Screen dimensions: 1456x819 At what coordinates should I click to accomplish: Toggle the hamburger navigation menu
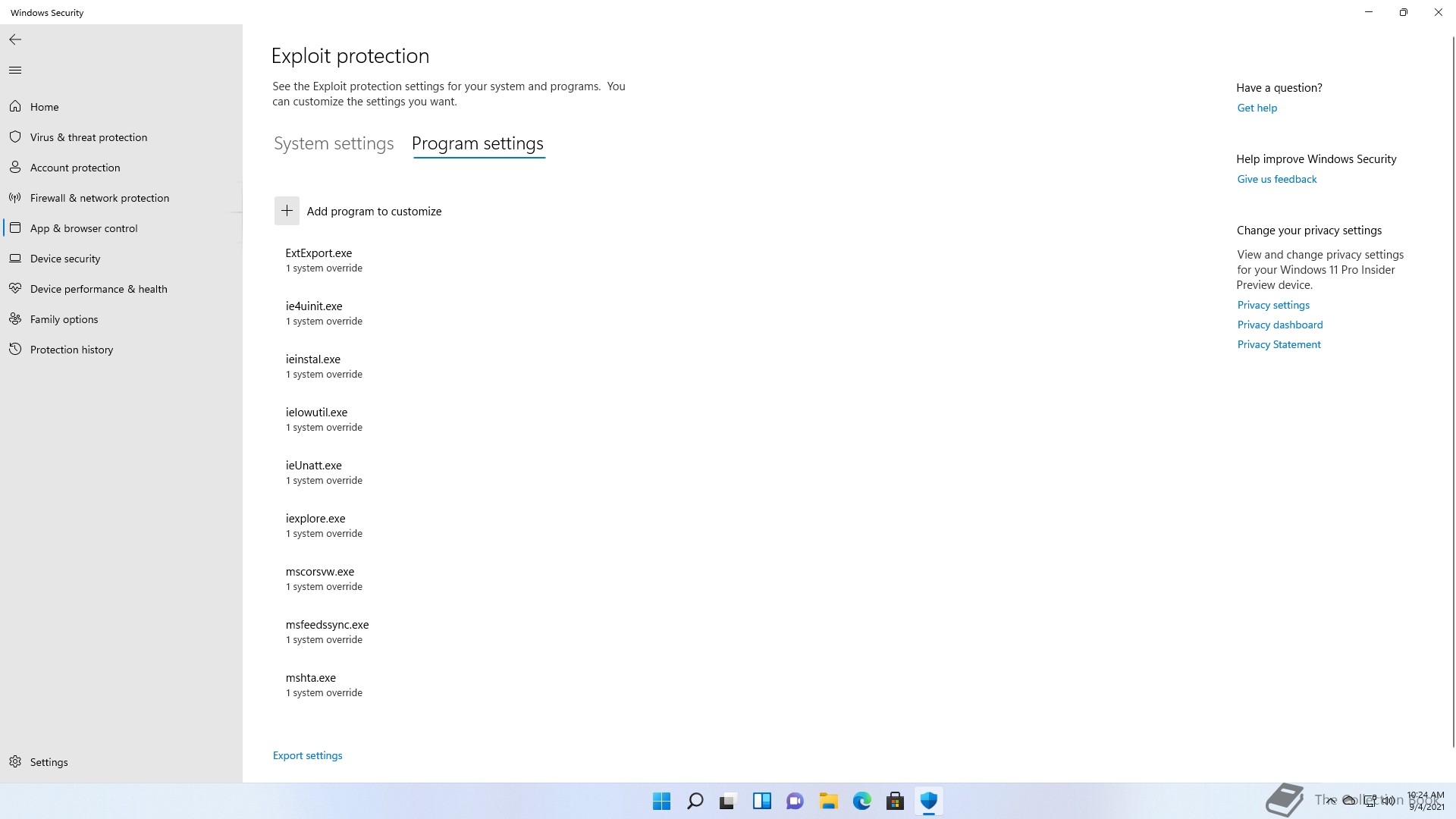point(15,71)
